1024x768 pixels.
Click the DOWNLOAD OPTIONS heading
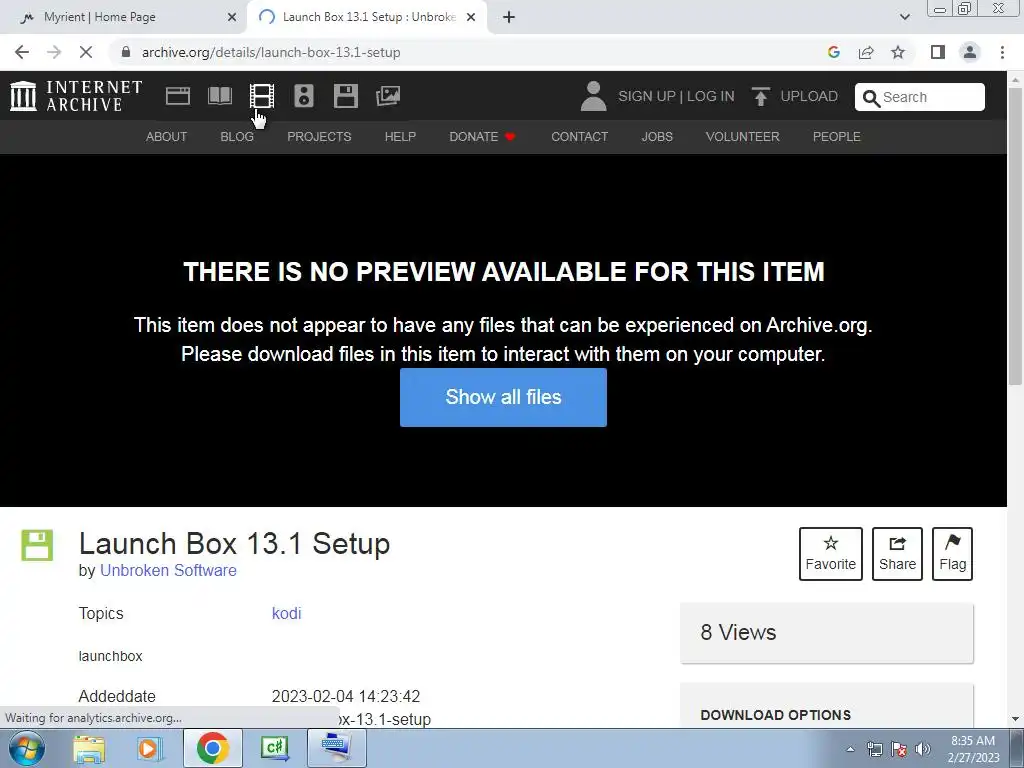pos(776,715)
